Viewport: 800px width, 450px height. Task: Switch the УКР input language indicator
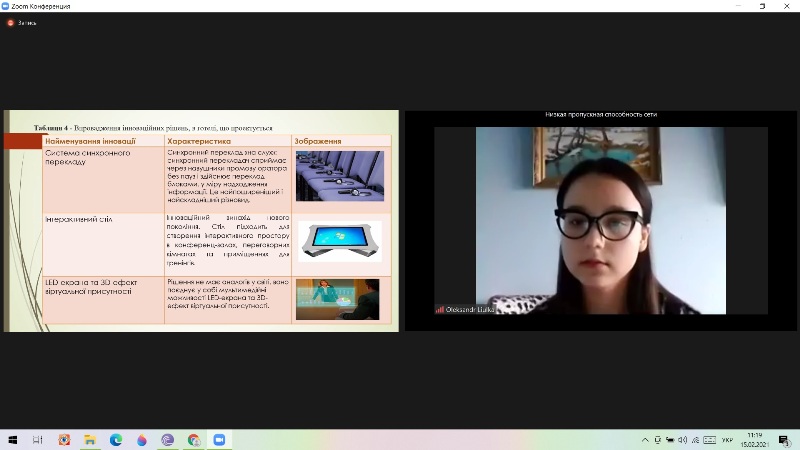click(x=728, y=440)
